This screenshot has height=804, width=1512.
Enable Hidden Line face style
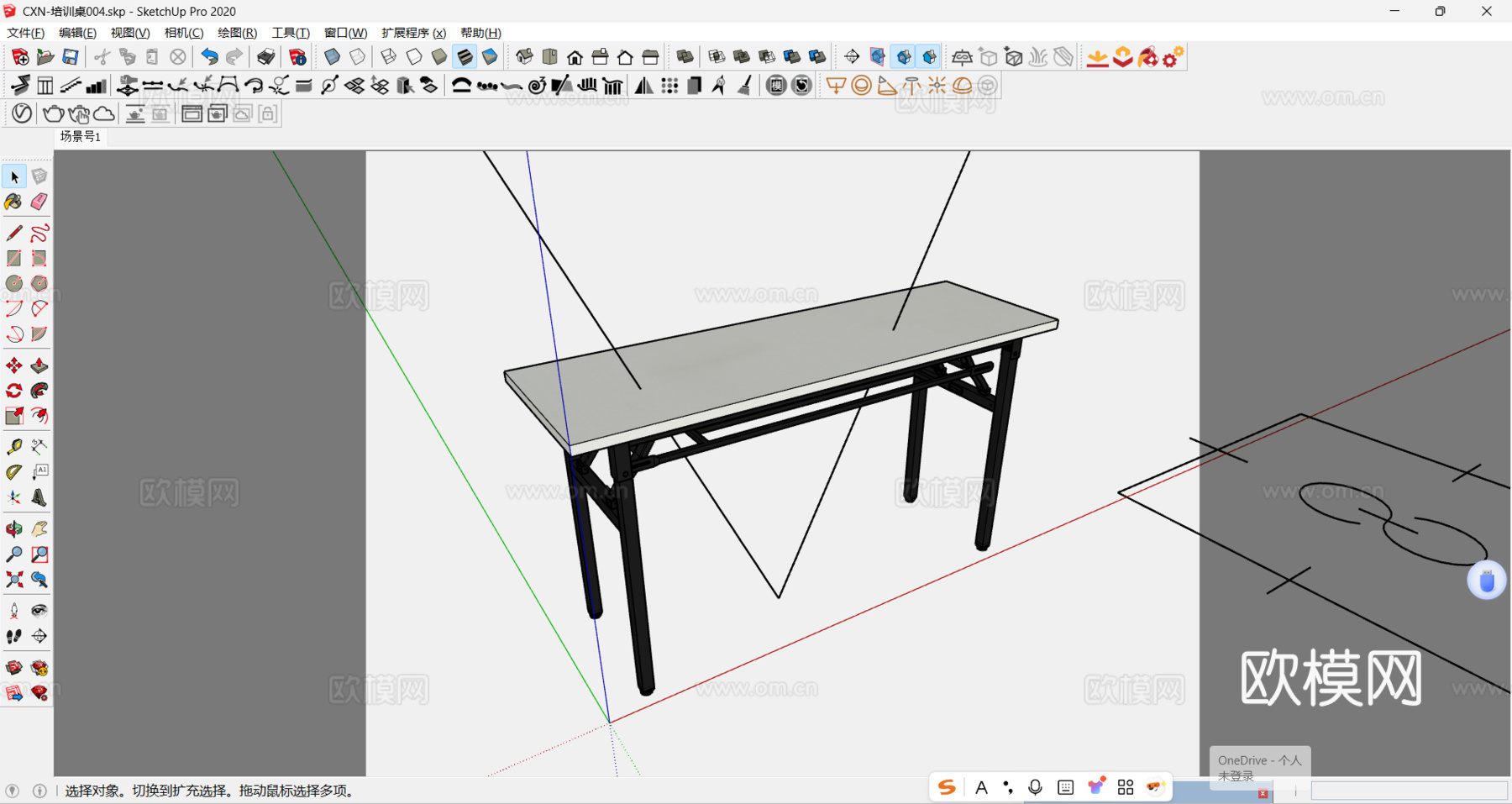414,57
